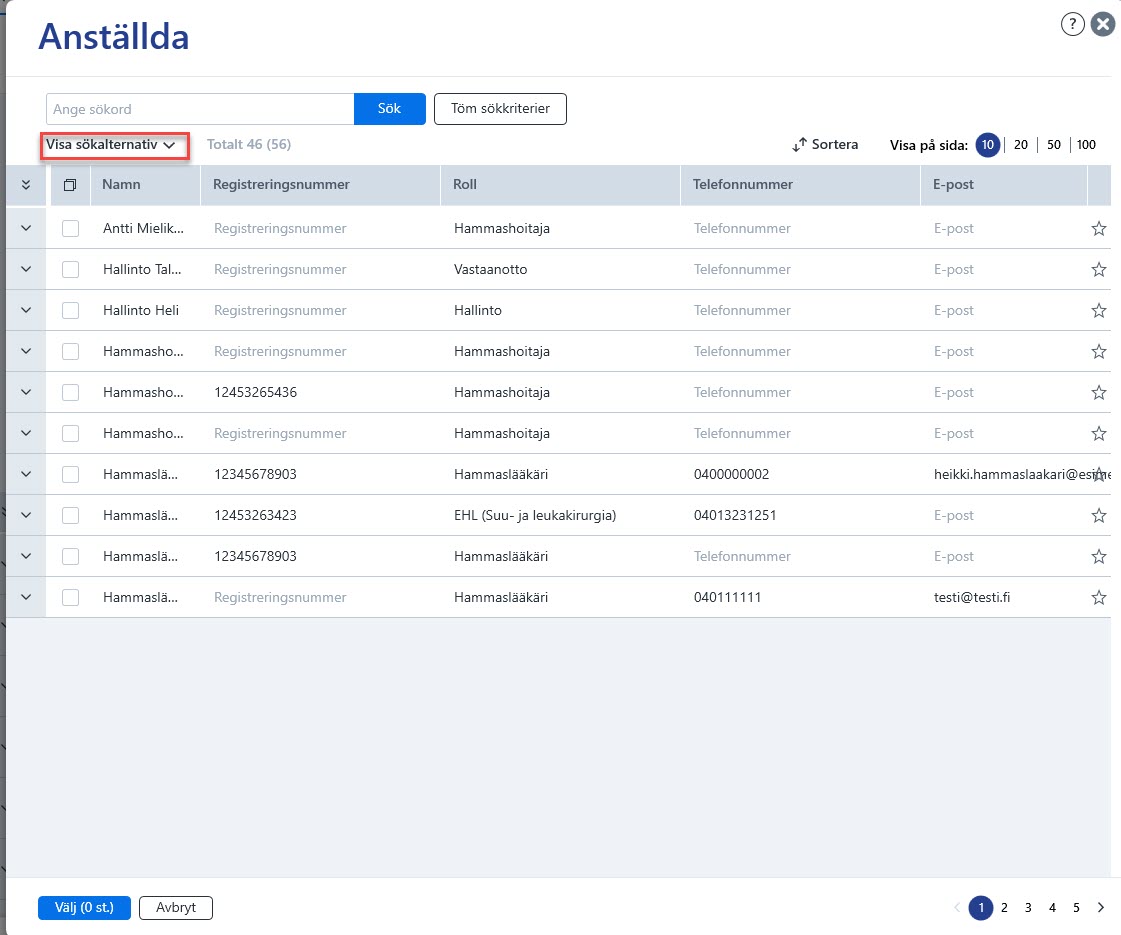This screenshot has width=1121, height=935.
Task: Tick the checkbox in the 040111111 row
Action: click(70, 598)
